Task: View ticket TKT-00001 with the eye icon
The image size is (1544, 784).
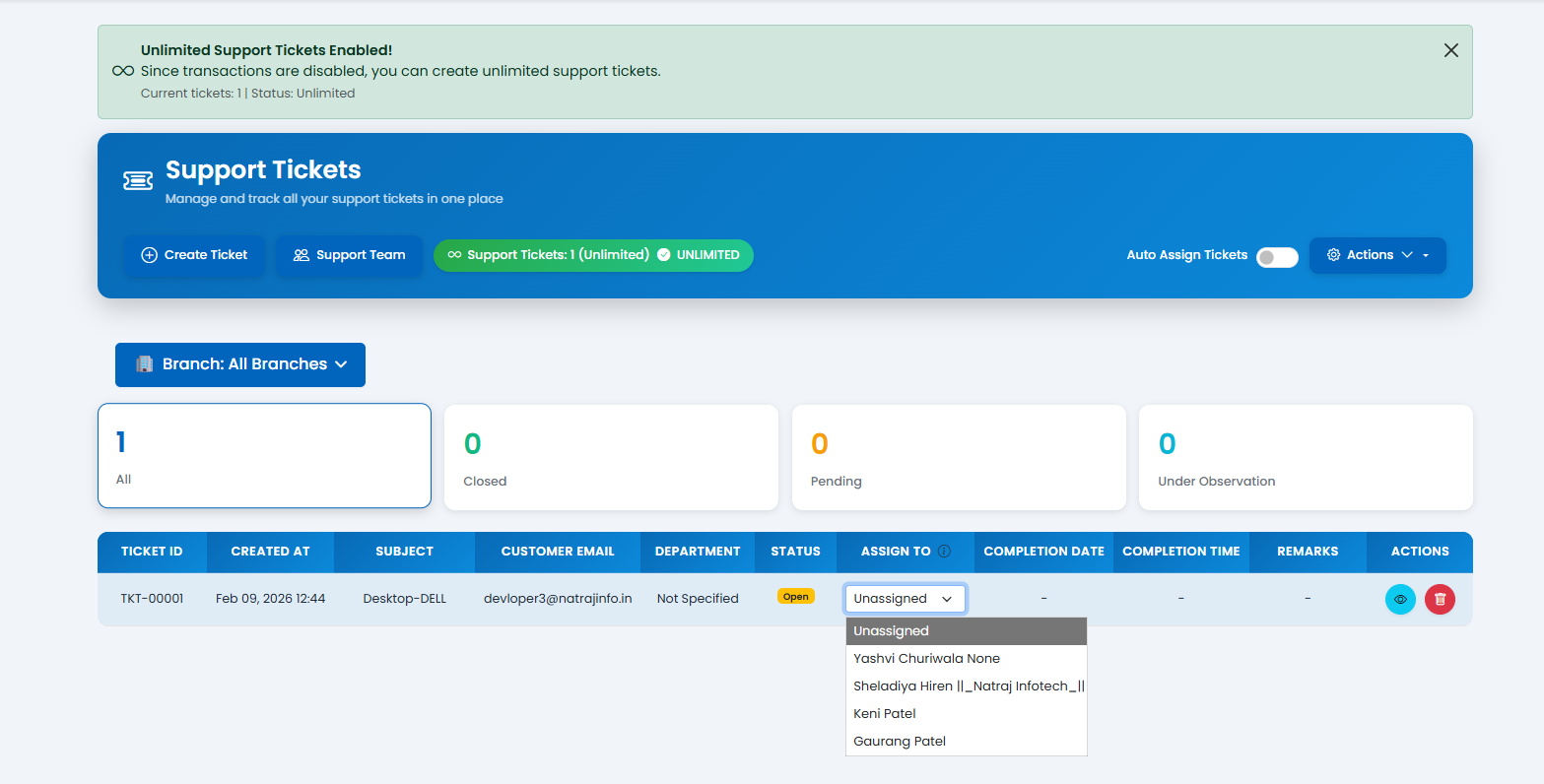Action: coord(1400,599)
